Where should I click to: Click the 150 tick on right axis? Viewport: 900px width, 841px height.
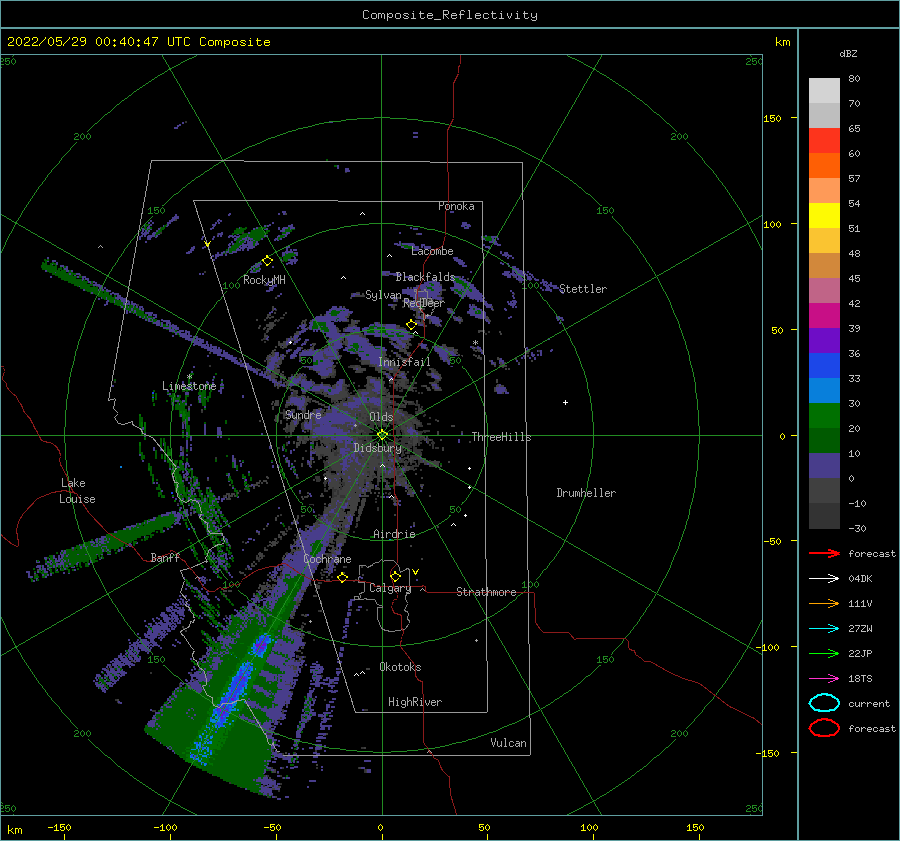[772, 118]
